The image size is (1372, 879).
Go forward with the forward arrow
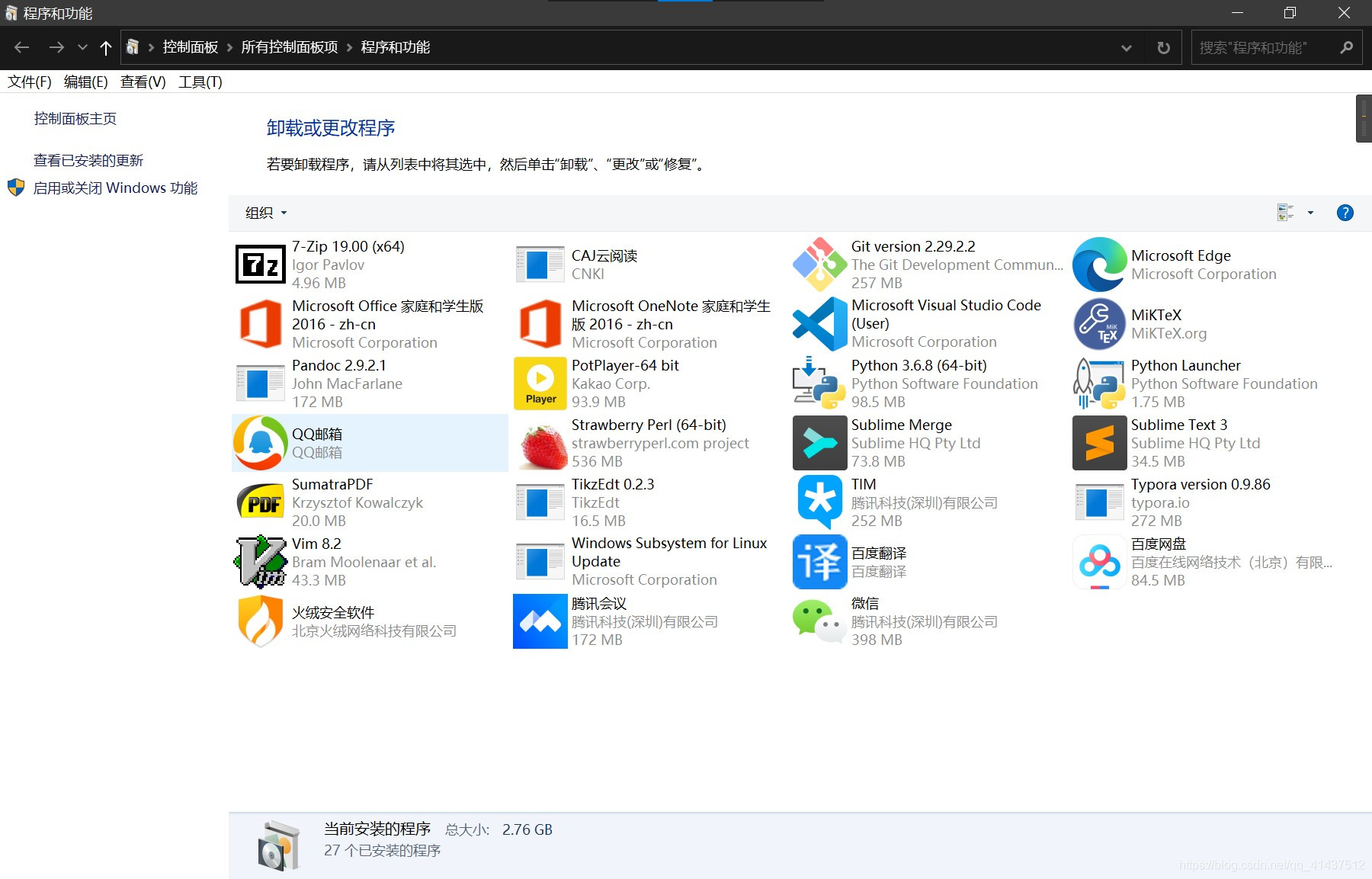[56, 47]
